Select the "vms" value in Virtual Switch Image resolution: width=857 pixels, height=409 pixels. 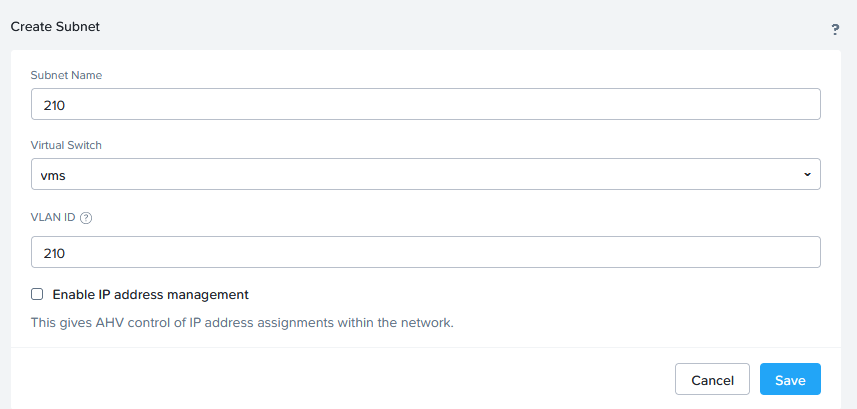[53, 174]
